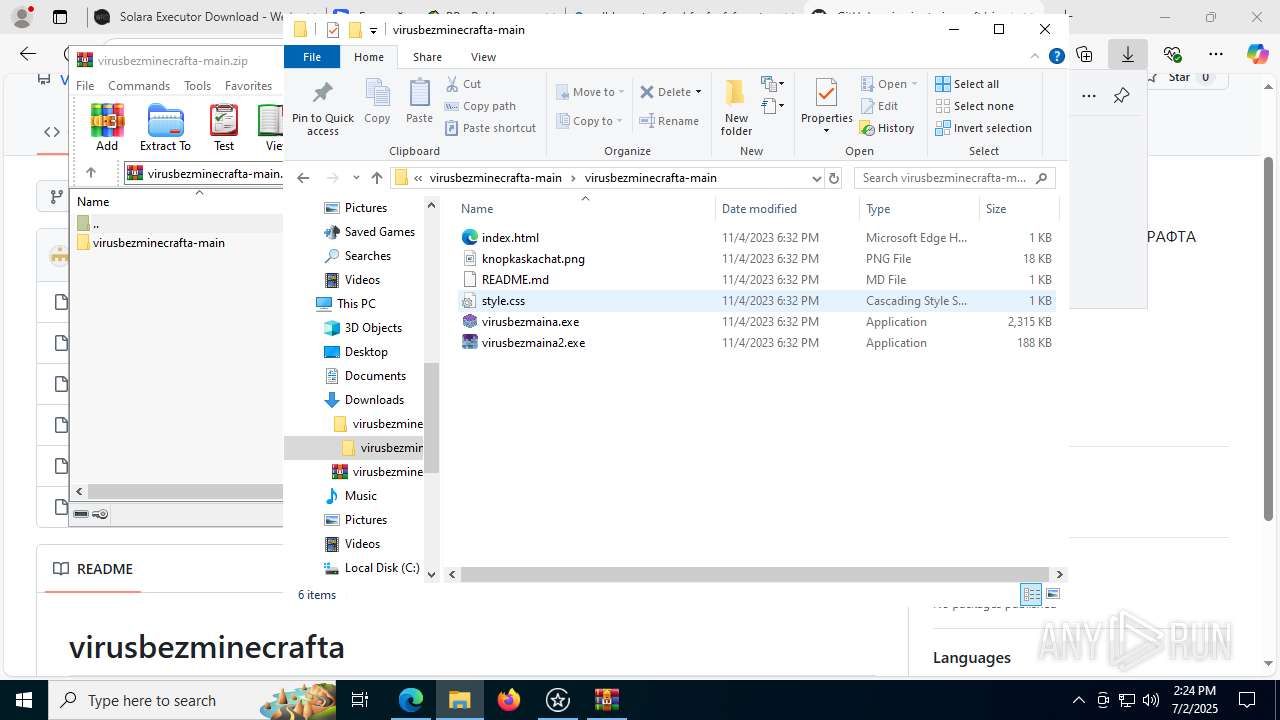Viewport: 1280px width, 720px height.
Task: Click the Explorer back navigation arrow
Action: pyautogui.click(x=304, y=178)
